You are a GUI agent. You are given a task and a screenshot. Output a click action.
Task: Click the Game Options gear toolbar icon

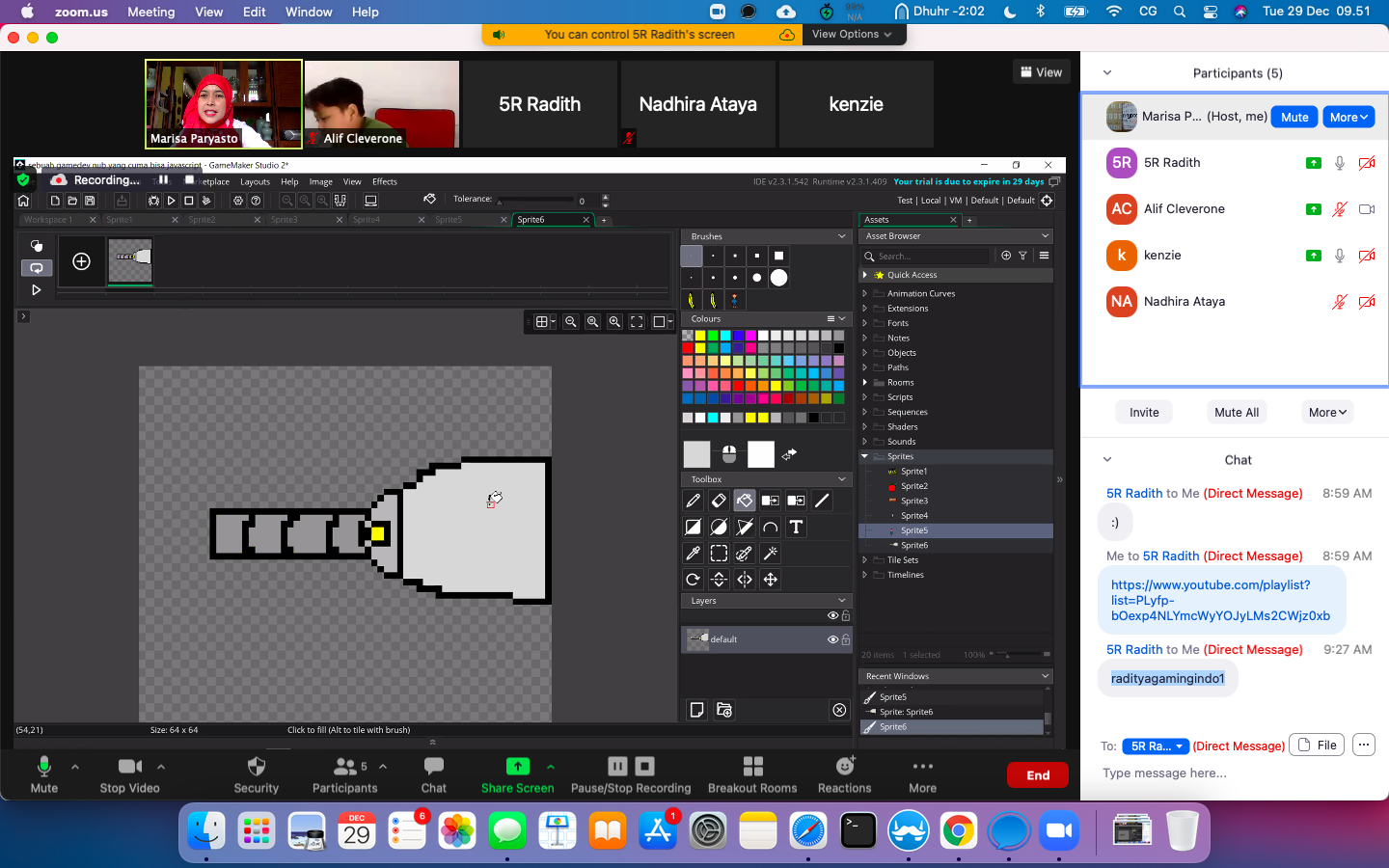pos(238,201)
